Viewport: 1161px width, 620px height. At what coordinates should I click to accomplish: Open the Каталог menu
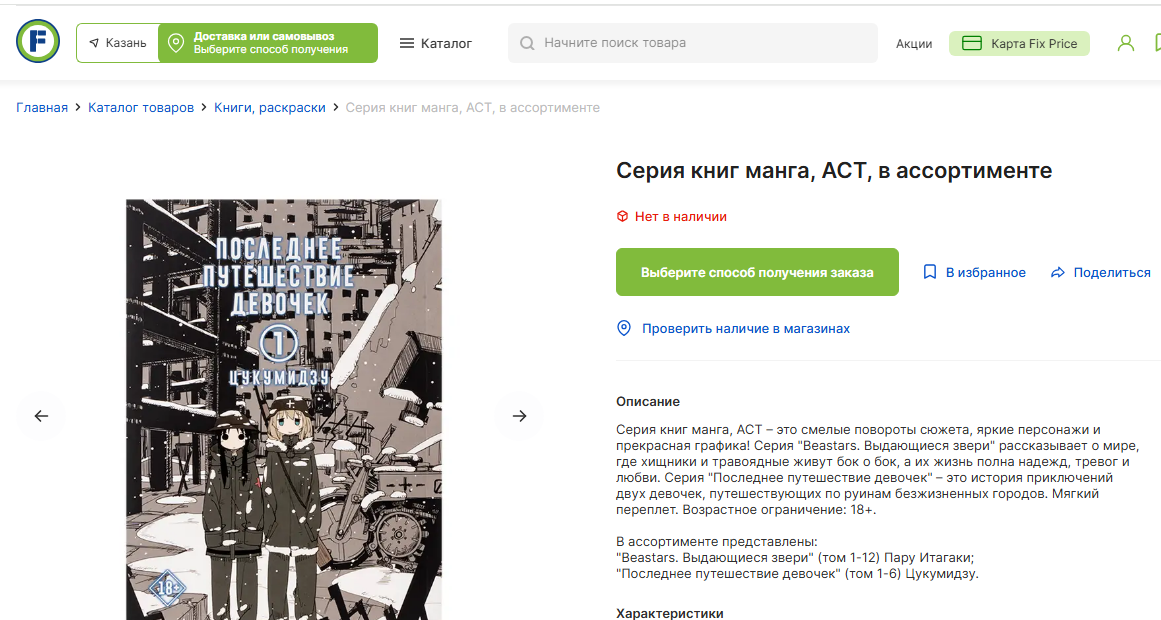click(435, 43)
